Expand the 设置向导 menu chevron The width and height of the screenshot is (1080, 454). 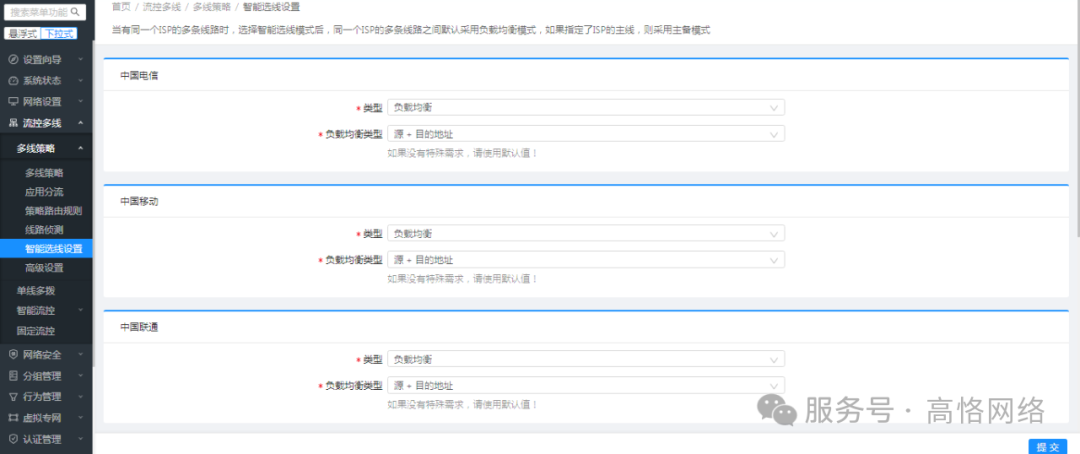[x=81, y=60]
